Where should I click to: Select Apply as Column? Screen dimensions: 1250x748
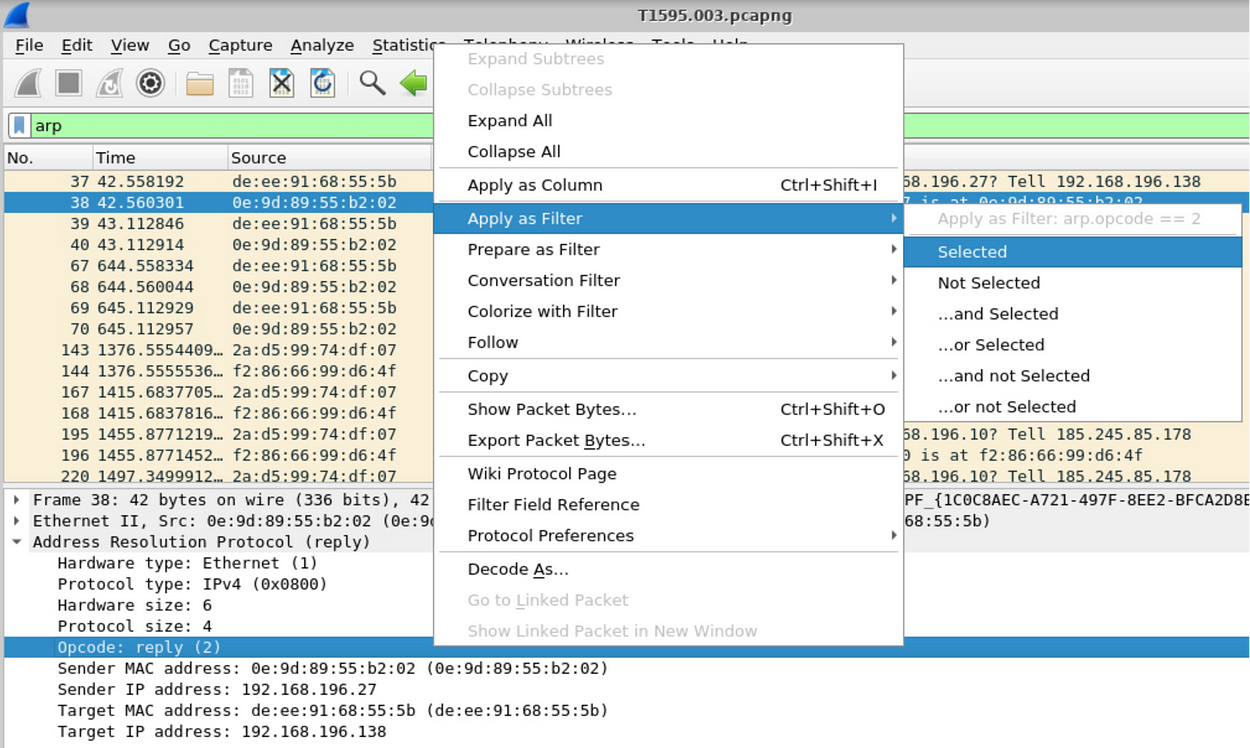(668, 185)
